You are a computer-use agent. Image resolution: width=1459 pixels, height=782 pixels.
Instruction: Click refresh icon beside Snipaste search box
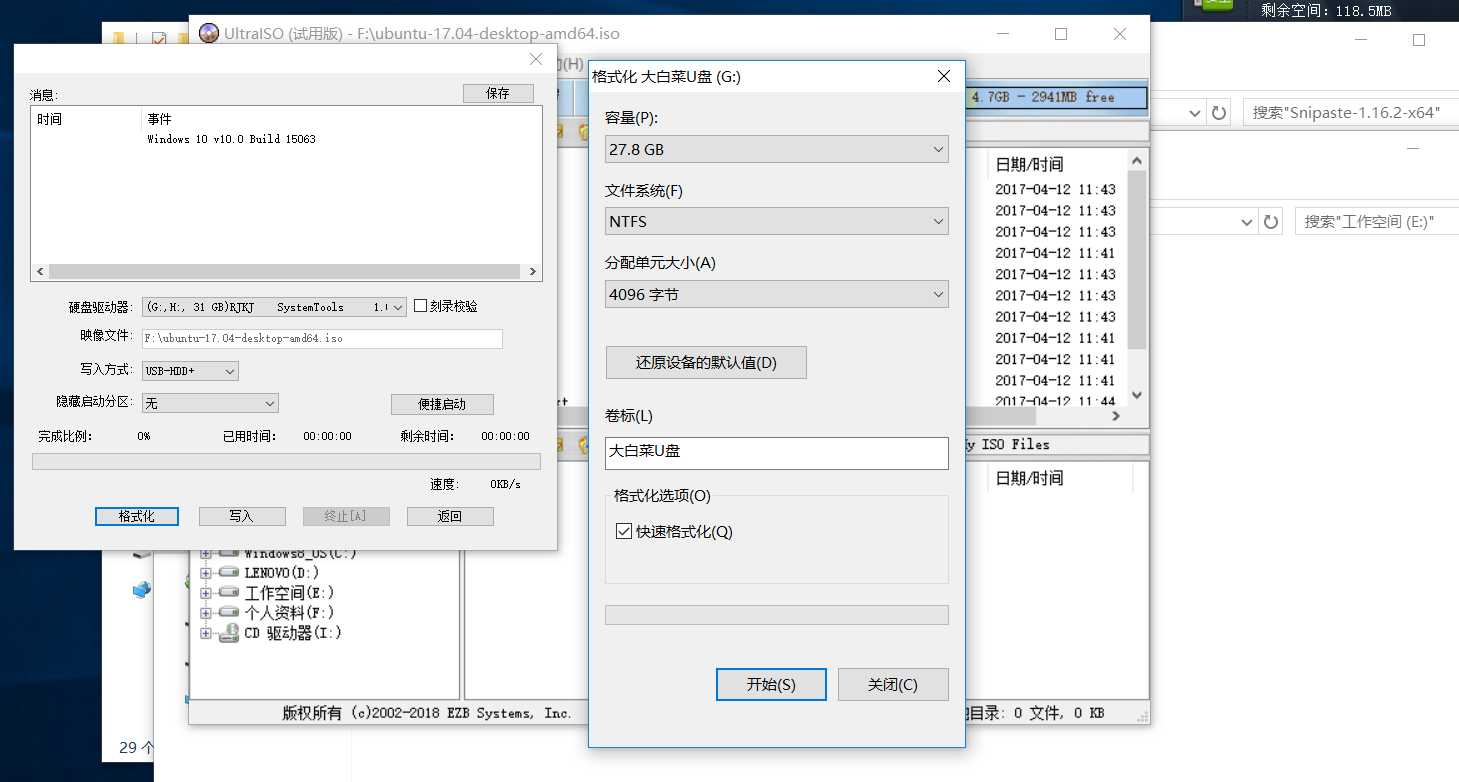point(1218,112)
